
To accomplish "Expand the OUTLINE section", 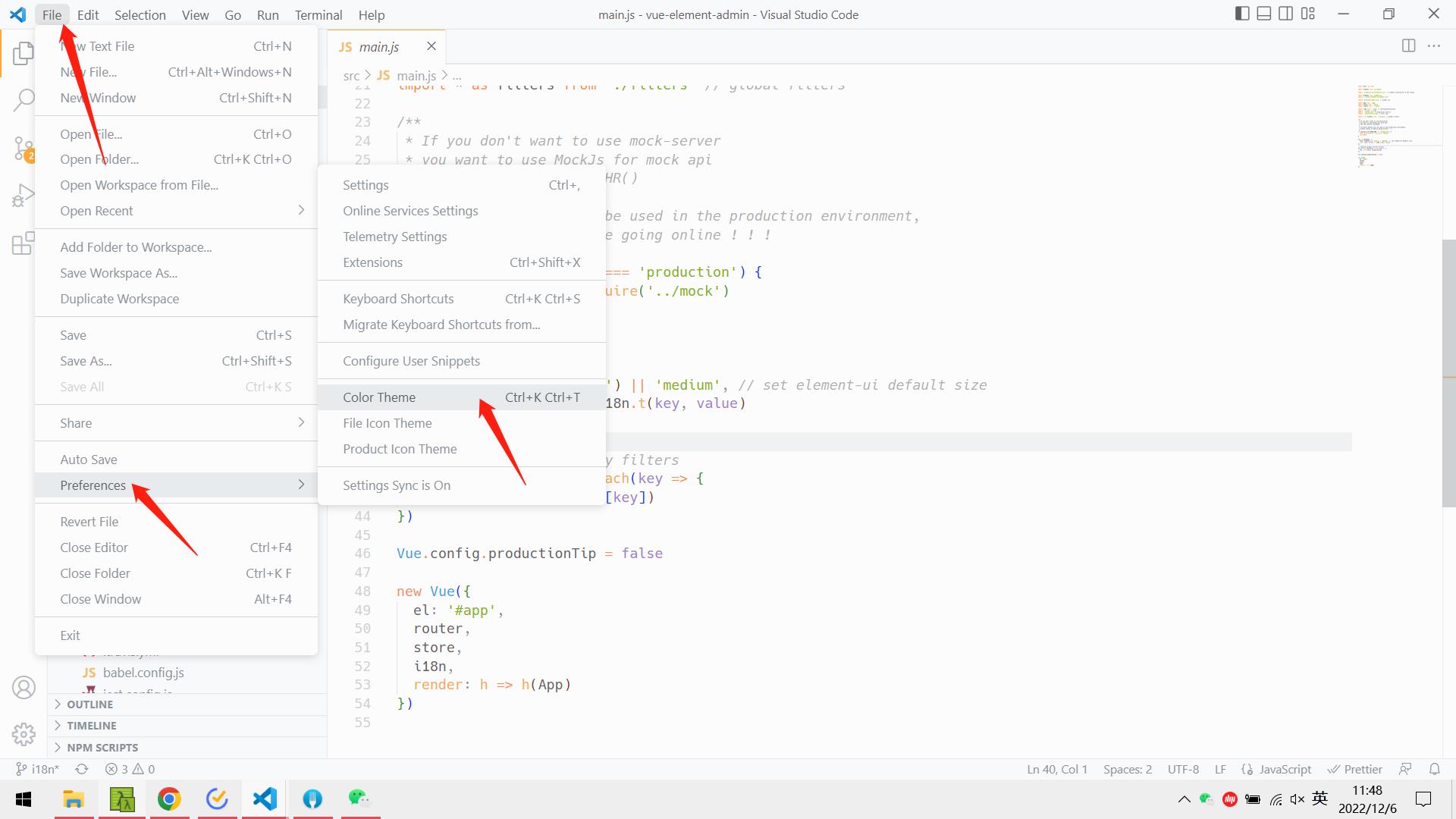I will pyautogui.click(x=89, y=704).
